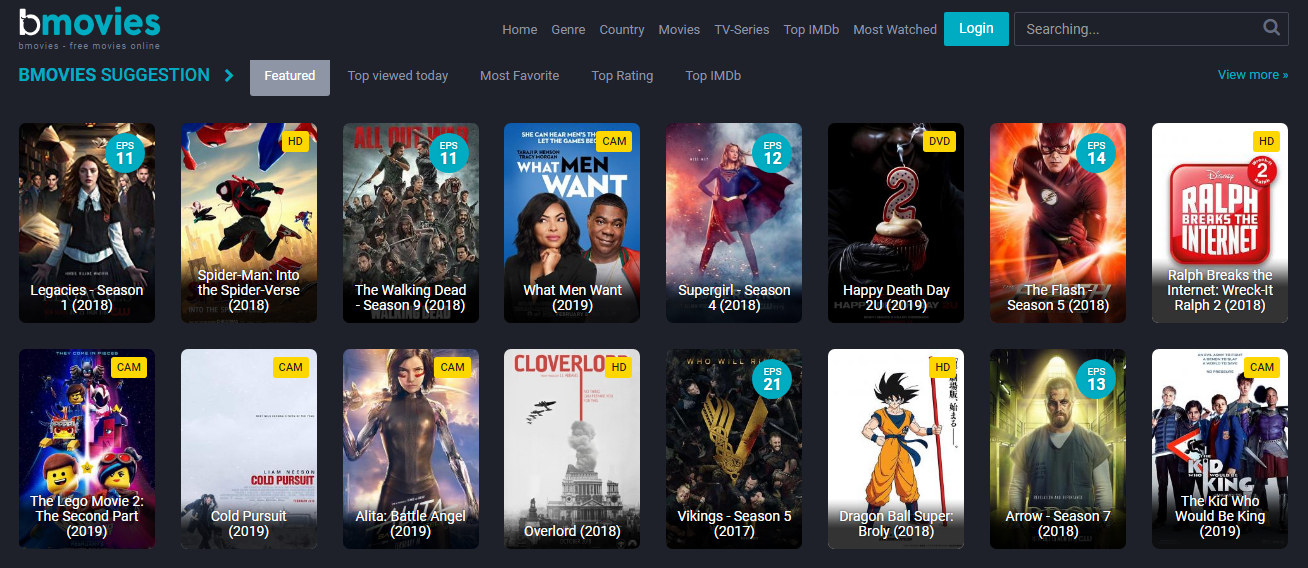
Task: Switch to Most Favorite tab
Action: pyautogui.click(x=520, y=75)
